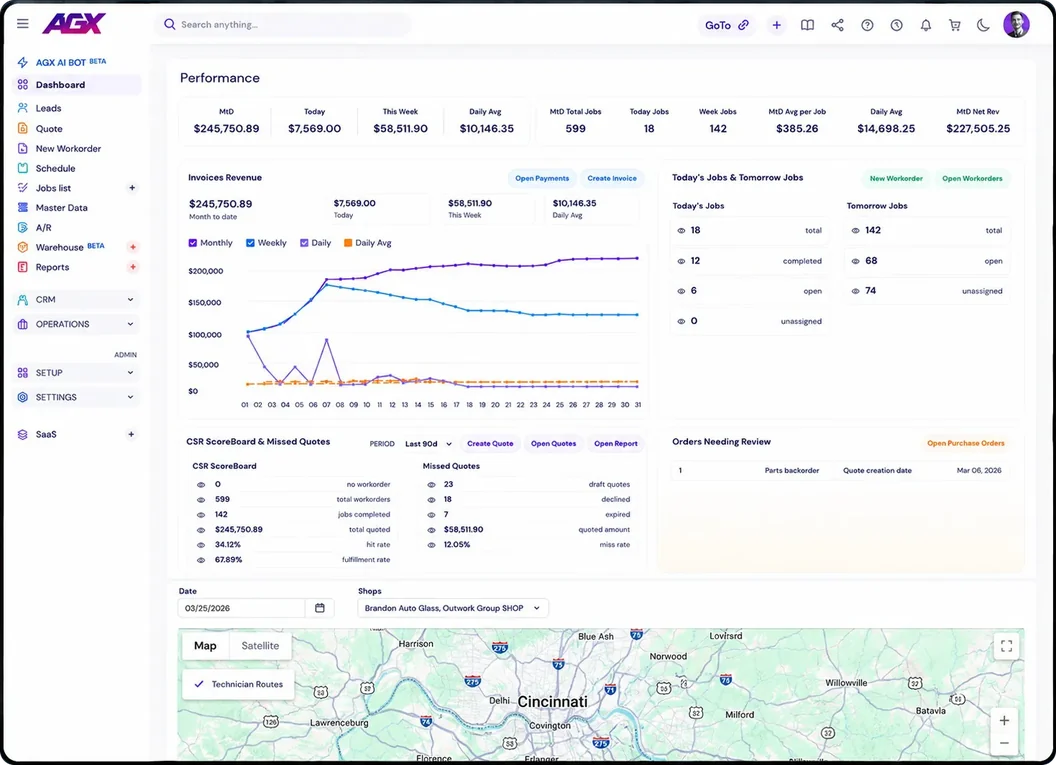Click eye icon for 12 completed jobs

682,261
